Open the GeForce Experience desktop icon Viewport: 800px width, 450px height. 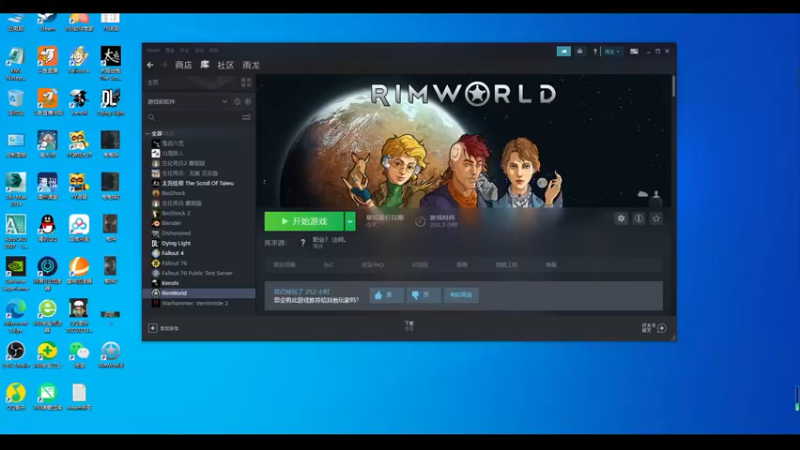click(16, 274)
